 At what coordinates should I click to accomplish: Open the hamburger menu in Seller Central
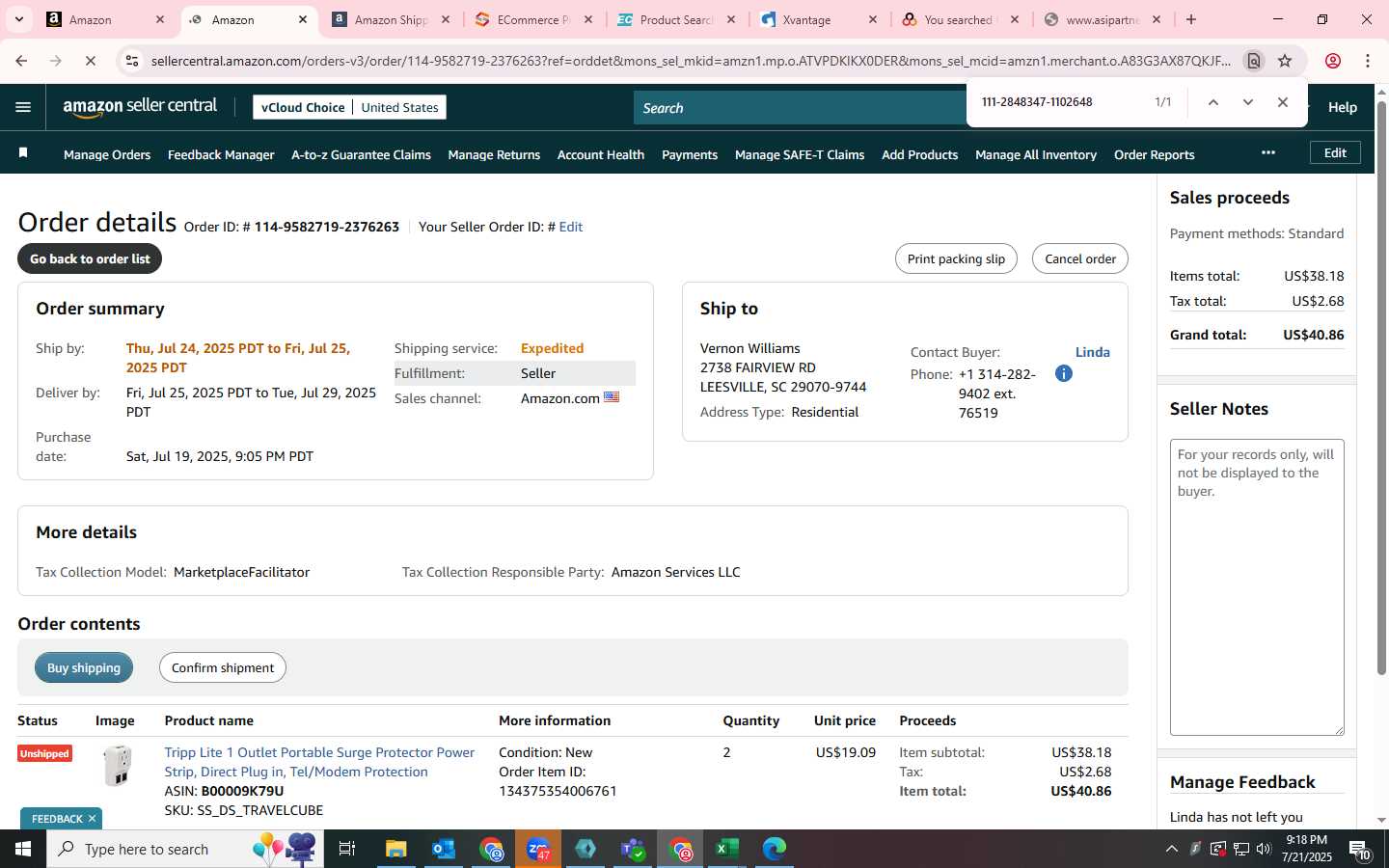pos(23,107)
